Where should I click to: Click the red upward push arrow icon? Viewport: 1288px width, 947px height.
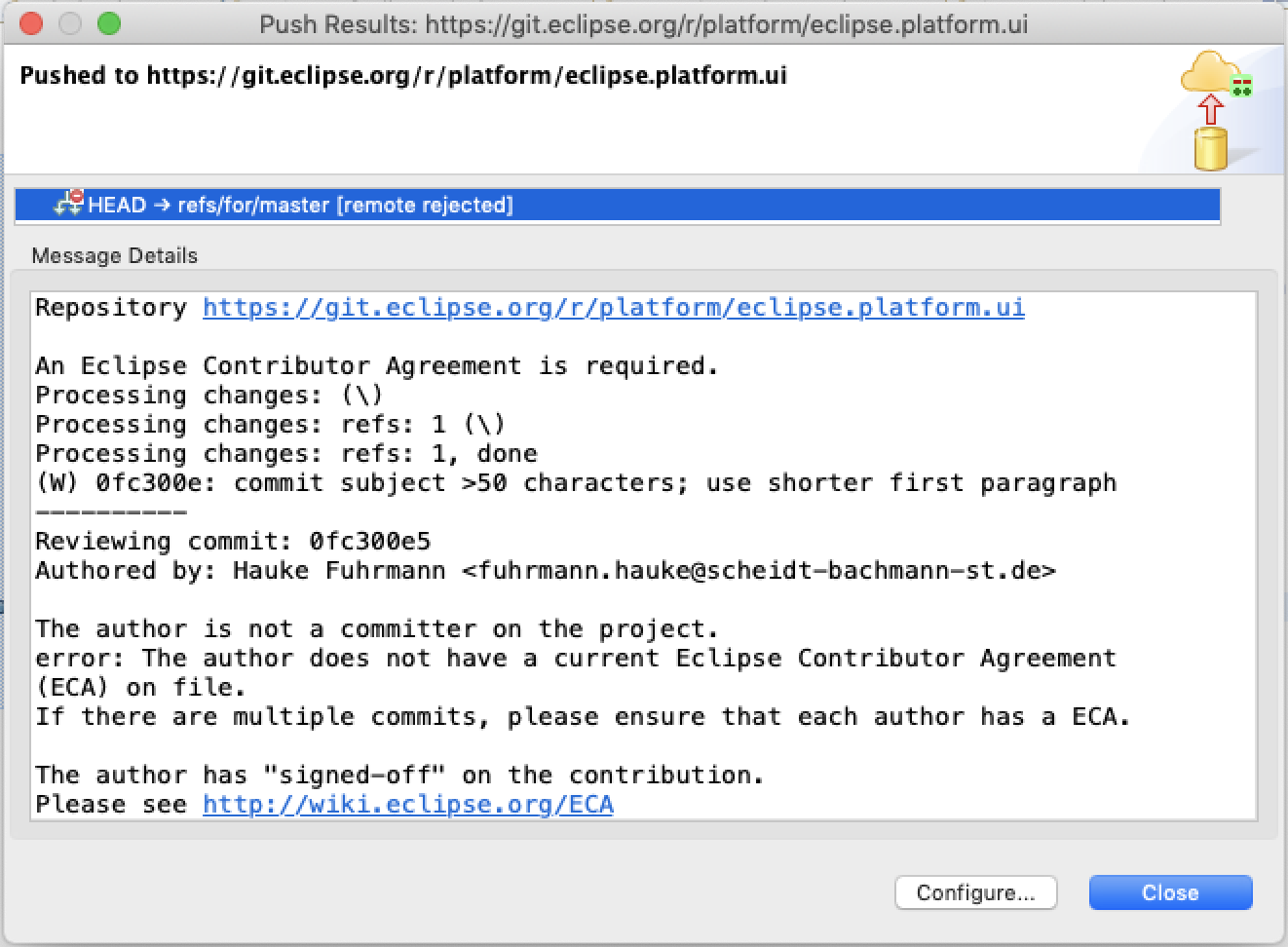1210,108
